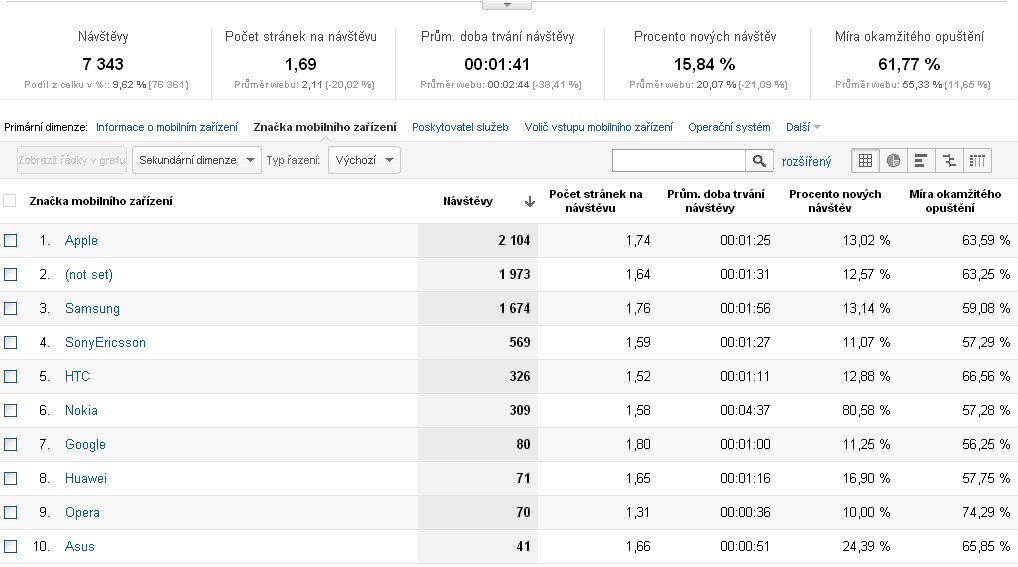Screen dimensions: 1018x567
Task: Sort by Procento nových návštěv header
Action: pos(835,201)
